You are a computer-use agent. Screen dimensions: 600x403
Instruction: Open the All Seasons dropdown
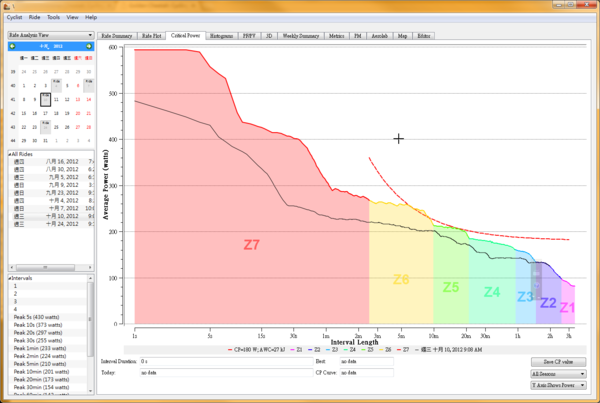click(x=558, y=372)
